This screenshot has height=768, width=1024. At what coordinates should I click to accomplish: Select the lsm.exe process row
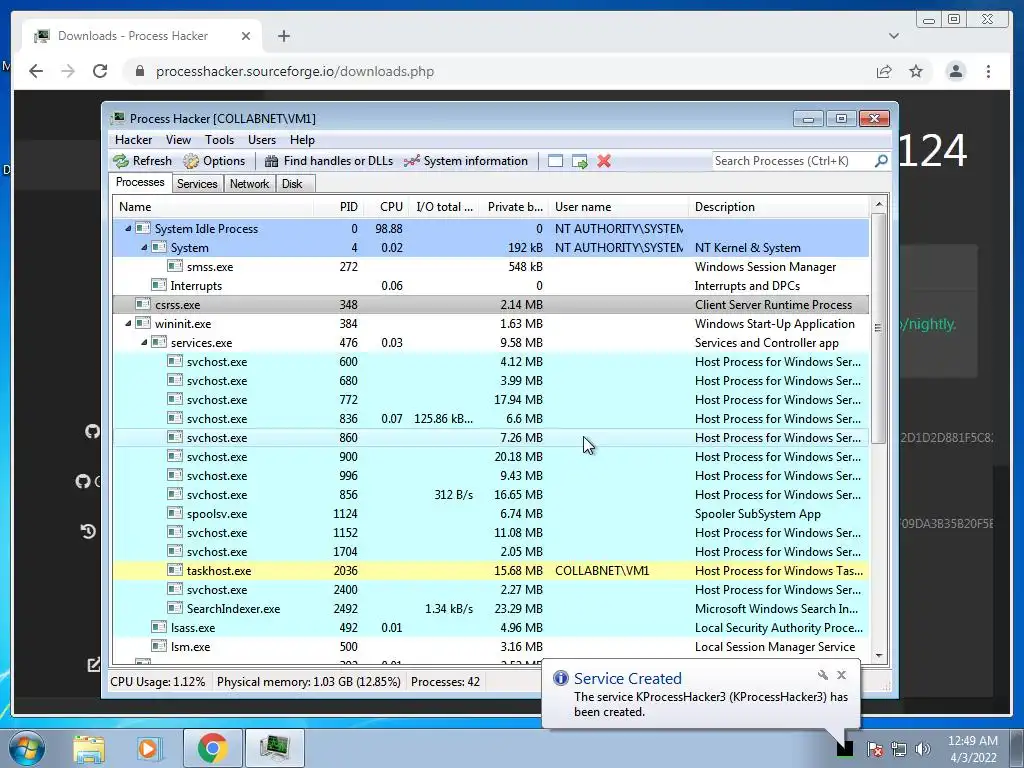click(490, 647)
